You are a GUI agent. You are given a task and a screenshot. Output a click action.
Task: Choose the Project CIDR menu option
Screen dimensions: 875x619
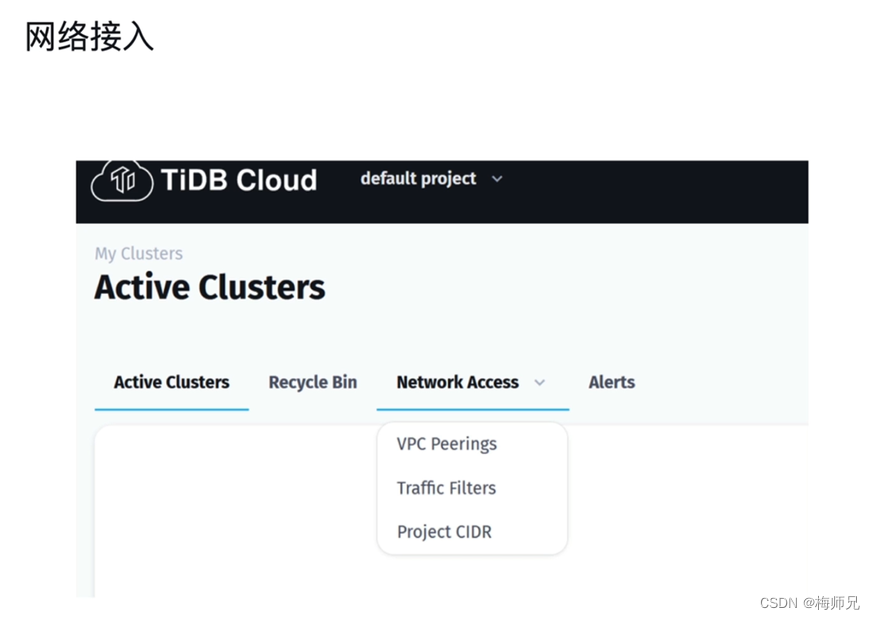443,532
